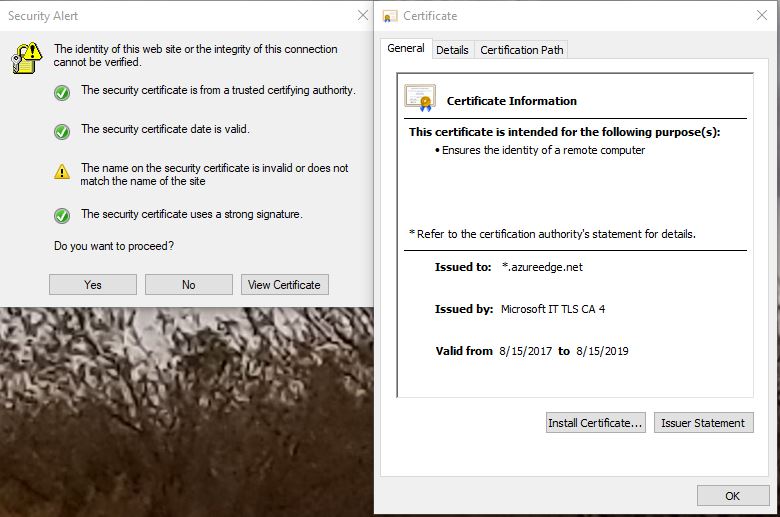Switch to the General tab

pyautogui.click(x=406, y=48)
